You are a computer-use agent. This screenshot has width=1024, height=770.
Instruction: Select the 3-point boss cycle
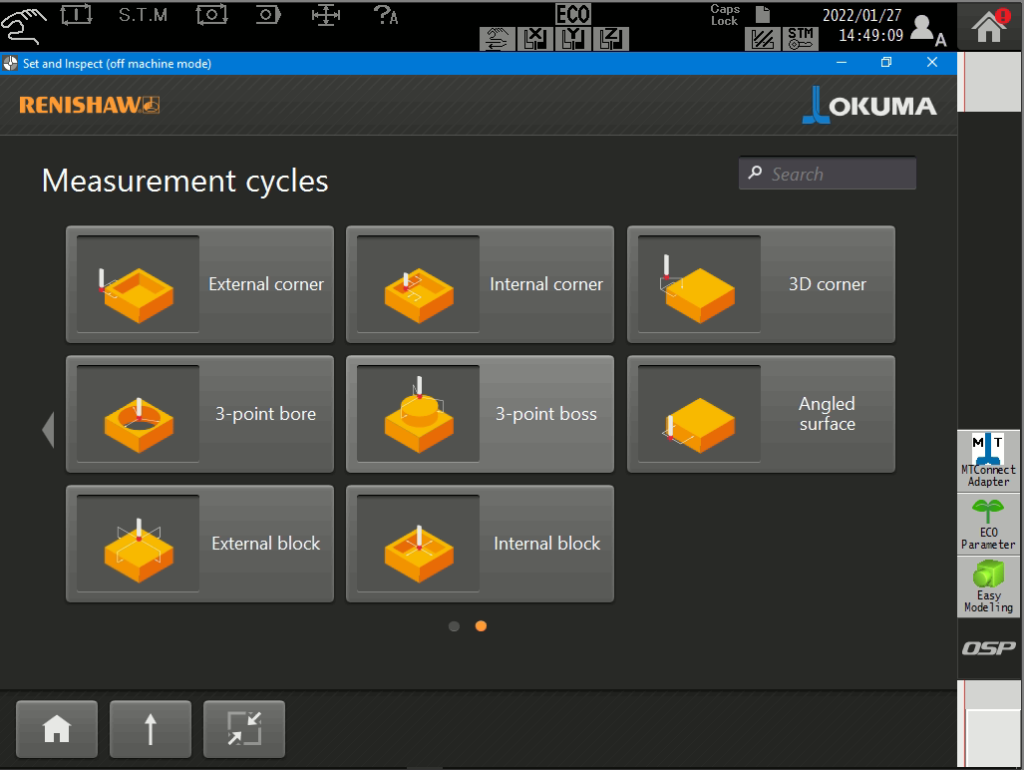(x=480, y=414)
